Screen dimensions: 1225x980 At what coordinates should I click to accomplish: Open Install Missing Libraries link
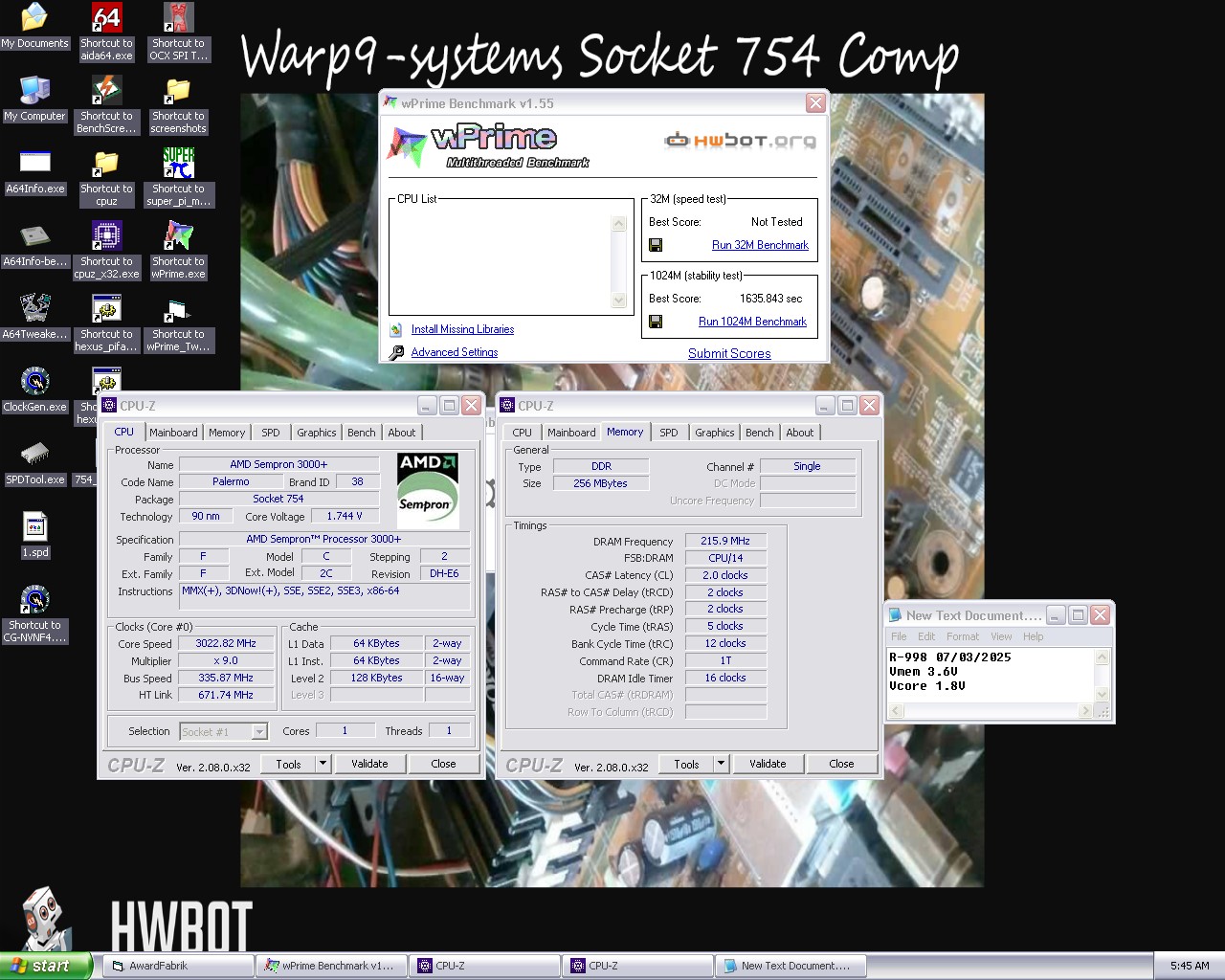click(x=462, y=329)
